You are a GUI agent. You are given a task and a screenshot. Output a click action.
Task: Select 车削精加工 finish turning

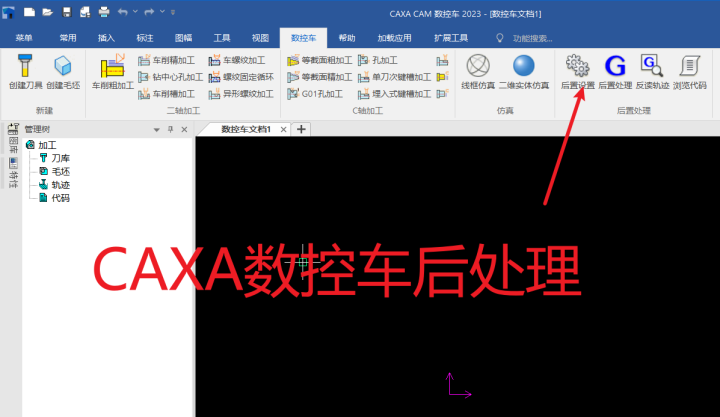pyautogui.click(x=166, y=60)
